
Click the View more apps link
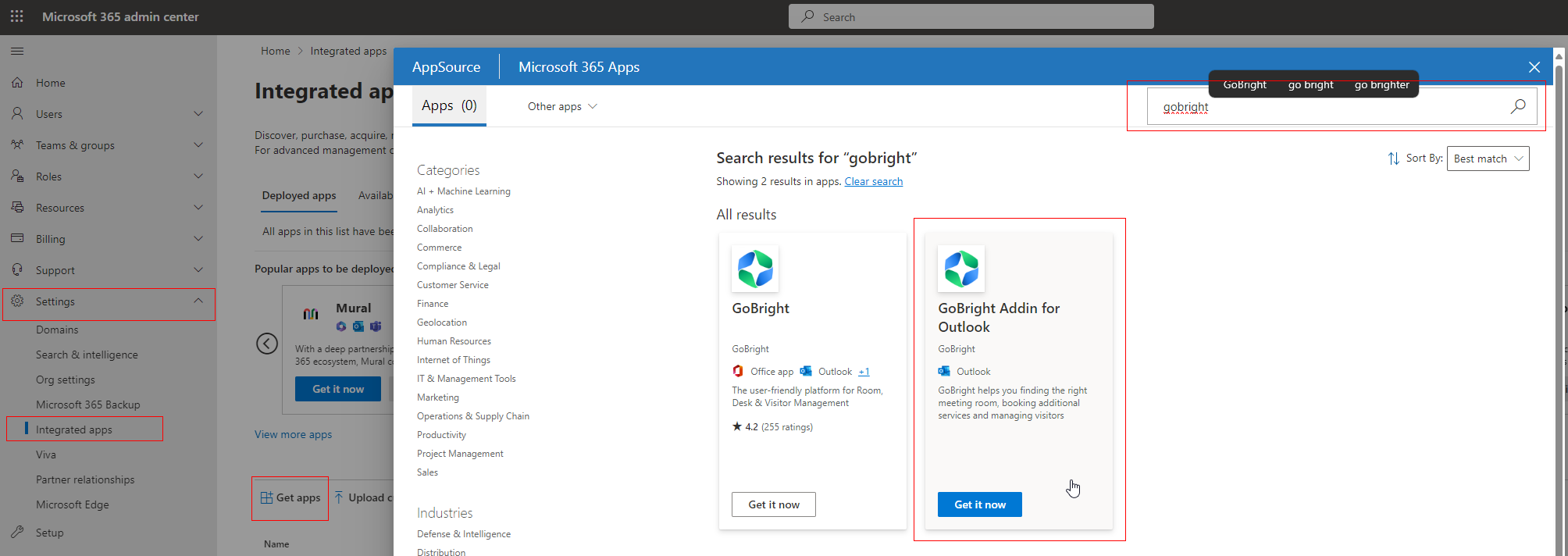pos(293,434)
